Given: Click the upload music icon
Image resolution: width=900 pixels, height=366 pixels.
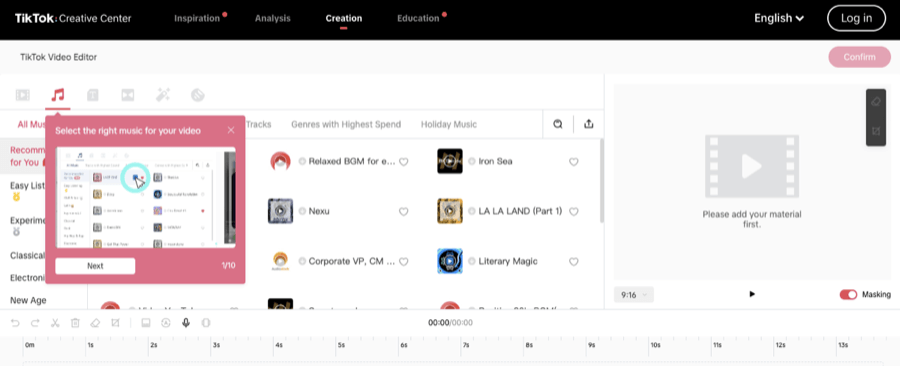Looking at the screenshot, I should pyautogui.click(x=588, y=124).
